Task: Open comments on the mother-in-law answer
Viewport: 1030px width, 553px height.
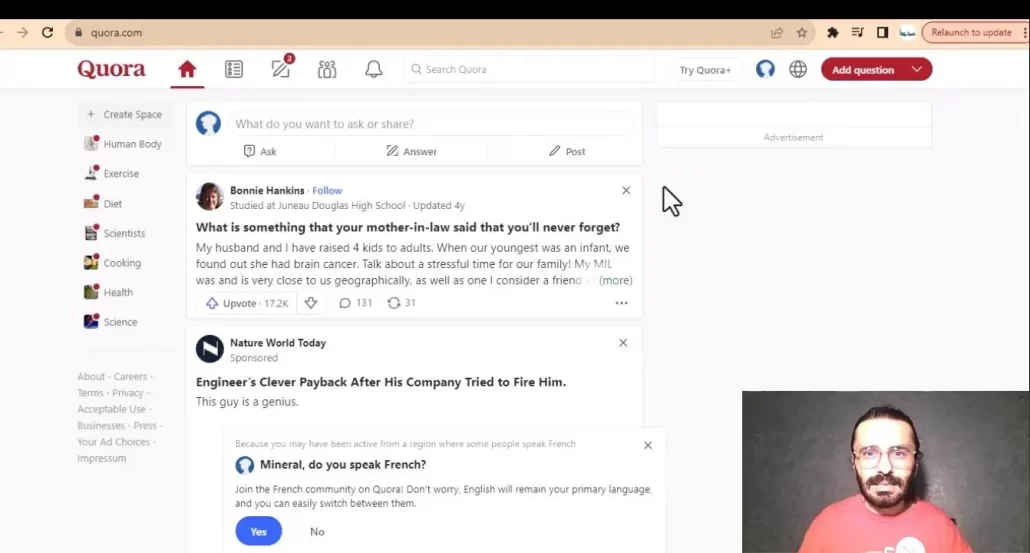Action: coord(355,303)
